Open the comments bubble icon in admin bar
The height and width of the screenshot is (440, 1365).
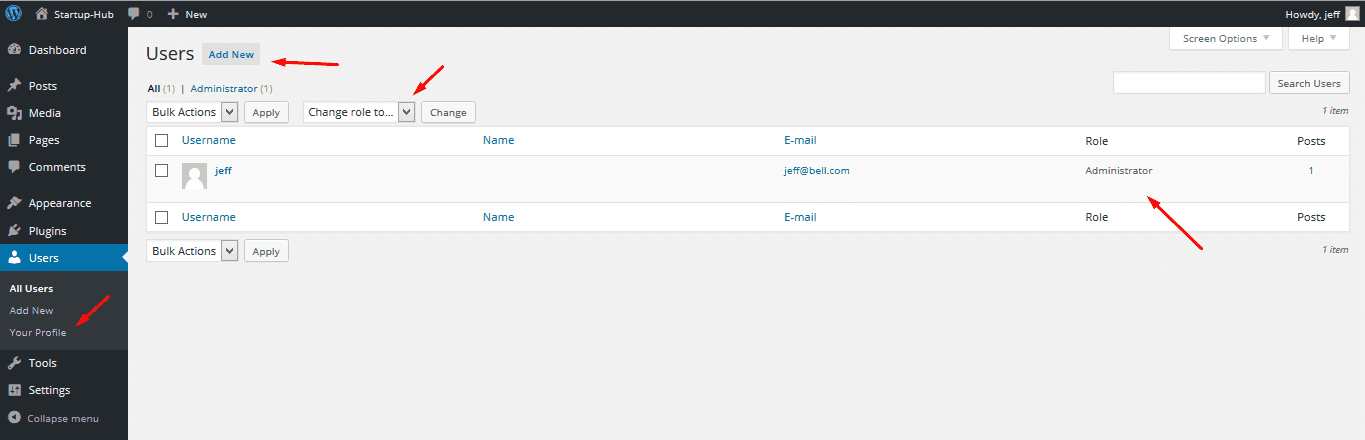pos(134,14)
